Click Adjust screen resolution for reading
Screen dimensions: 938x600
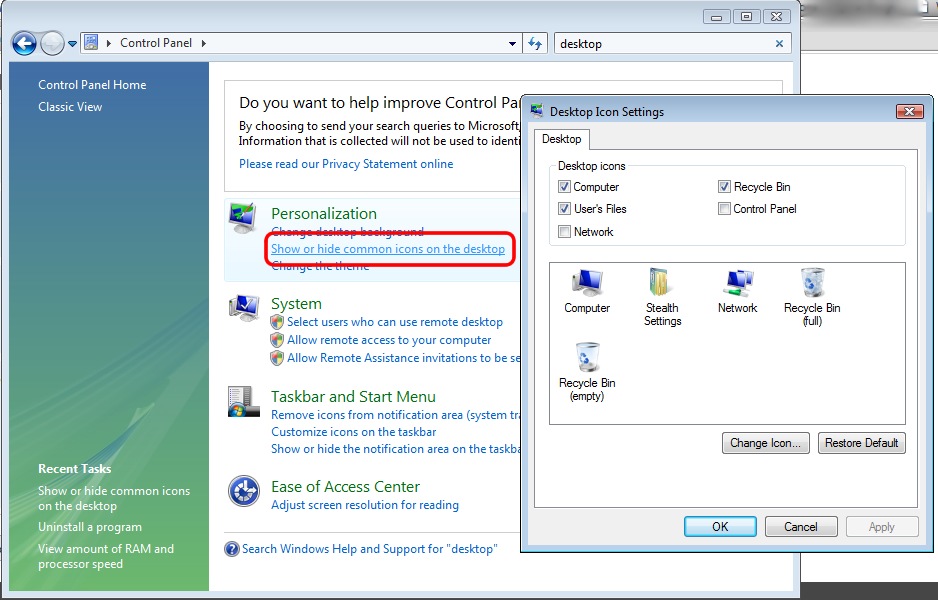pyautogui.click(x=365, y=505)
